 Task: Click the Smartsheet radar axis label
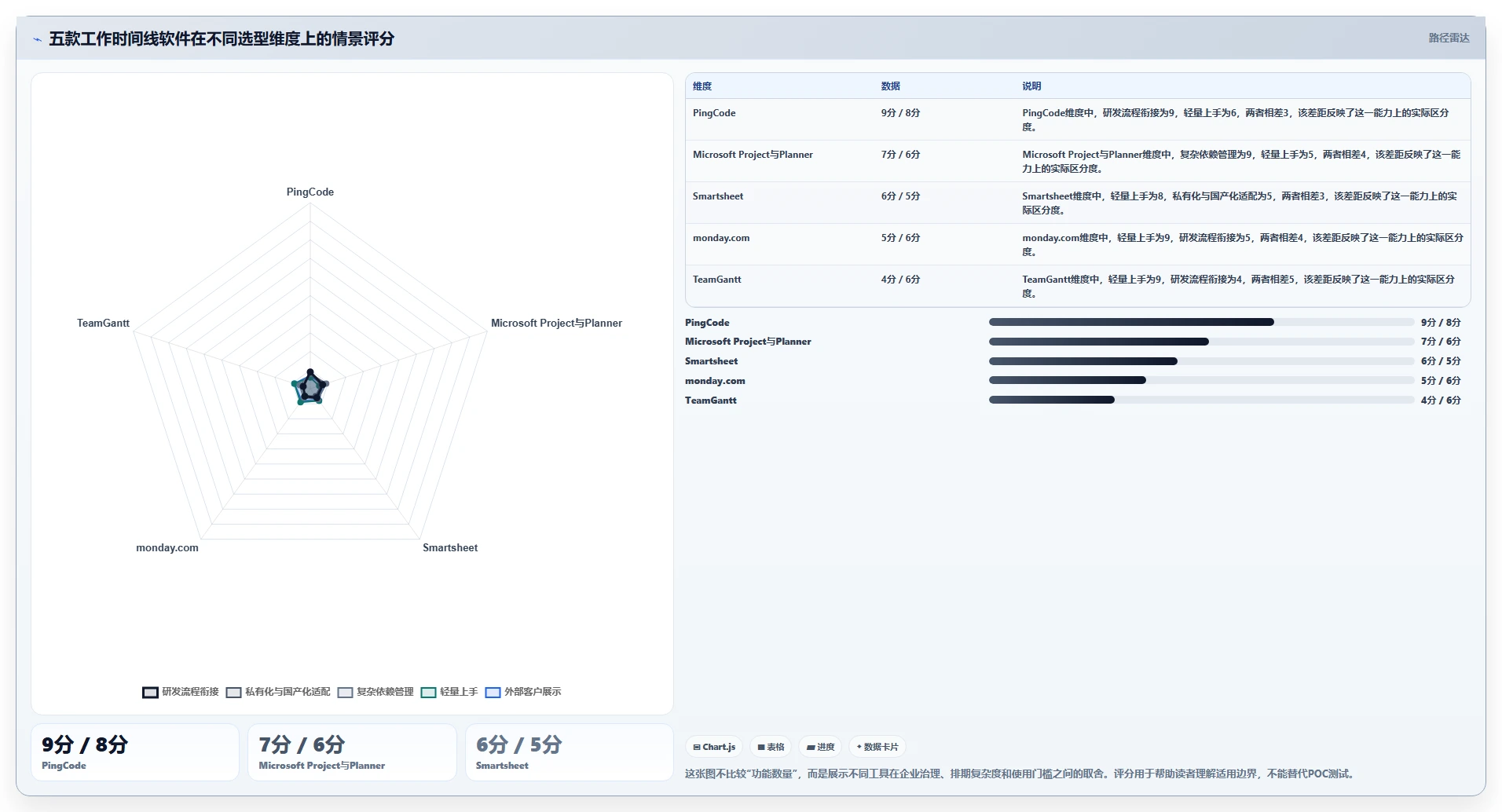point(450,547)
